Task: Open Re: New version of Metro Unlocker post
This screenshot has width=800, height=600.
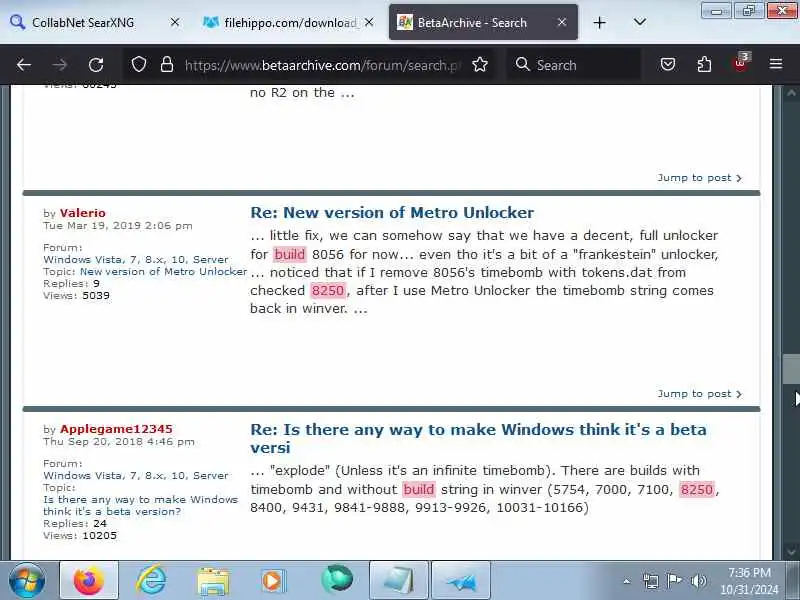Action: (x=392, y=212)
